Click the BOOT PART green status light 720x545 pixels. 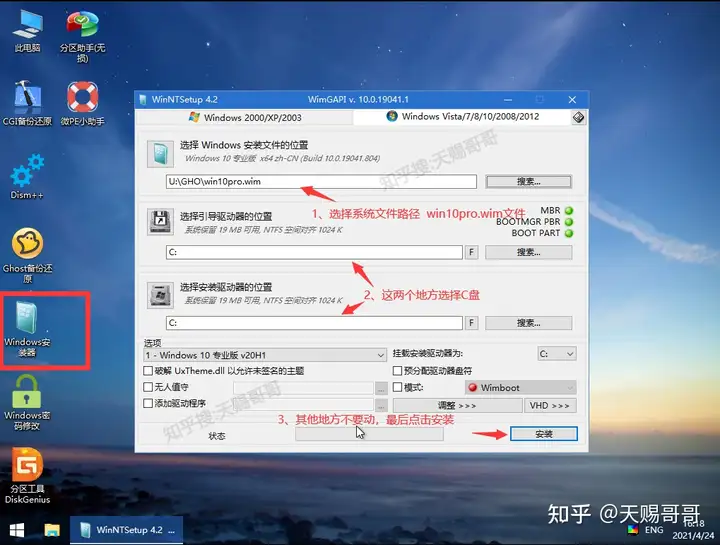click(x=569, y=233)
